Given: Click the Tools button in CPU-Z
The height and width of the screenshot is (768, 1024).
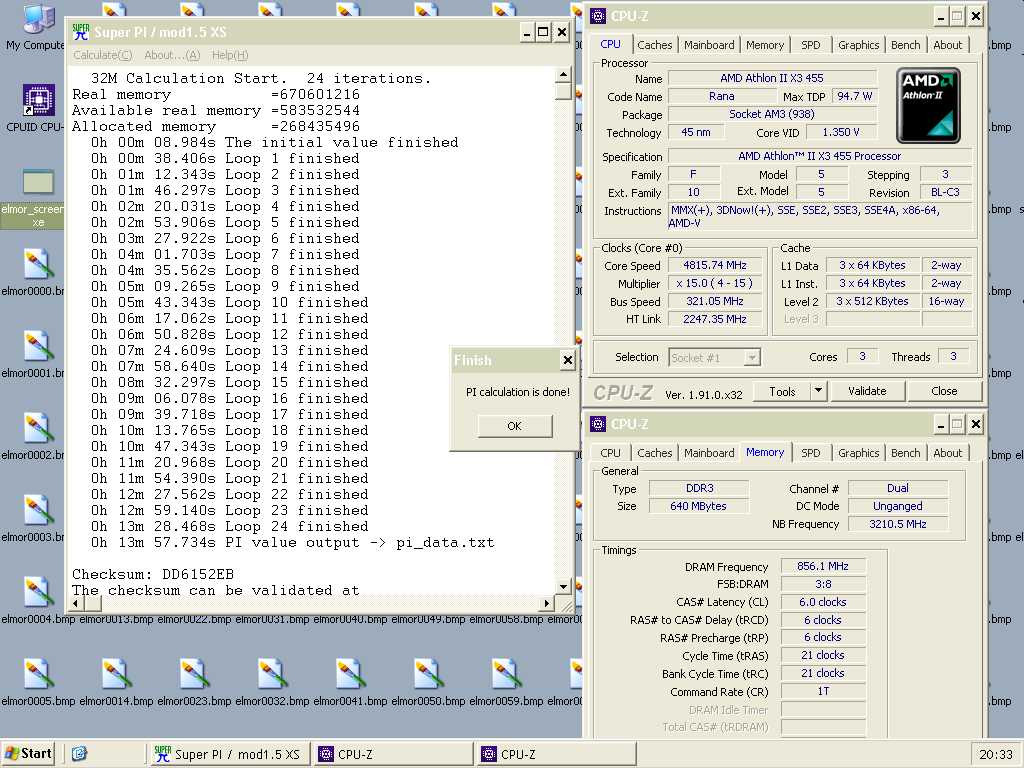Looking at the screenshot, I should pyautogui.click(x=782, y=392).
